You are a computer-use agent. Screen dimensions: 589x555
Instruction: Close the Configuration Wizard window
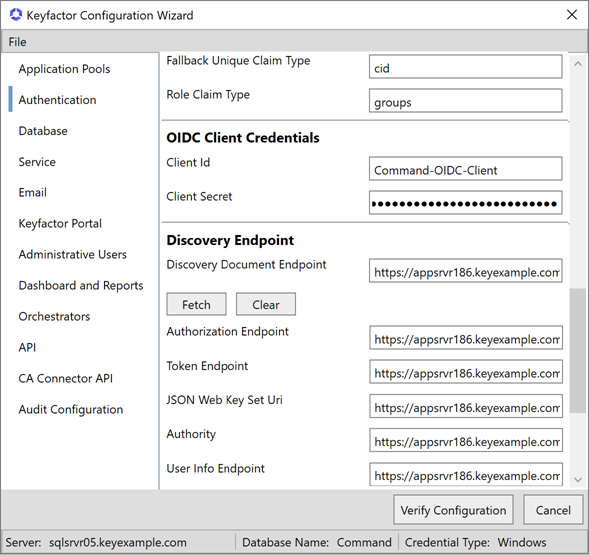[x=572, y=15]
